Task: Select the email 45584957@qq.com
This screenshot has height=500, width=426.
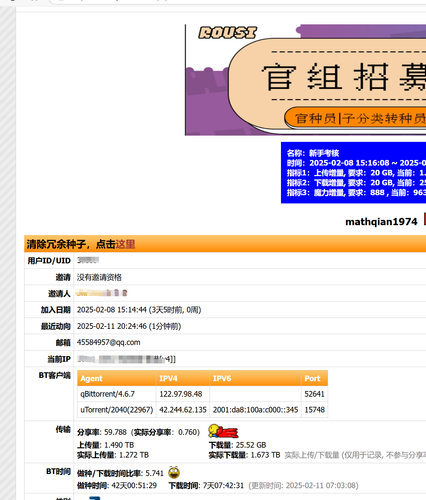Action: (108, 342)
